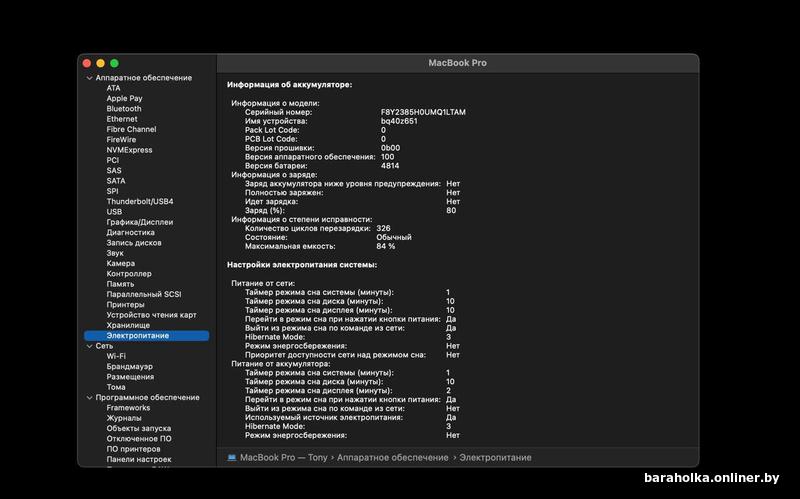Select Брандмауэр under Сеть

coord(130,366)
